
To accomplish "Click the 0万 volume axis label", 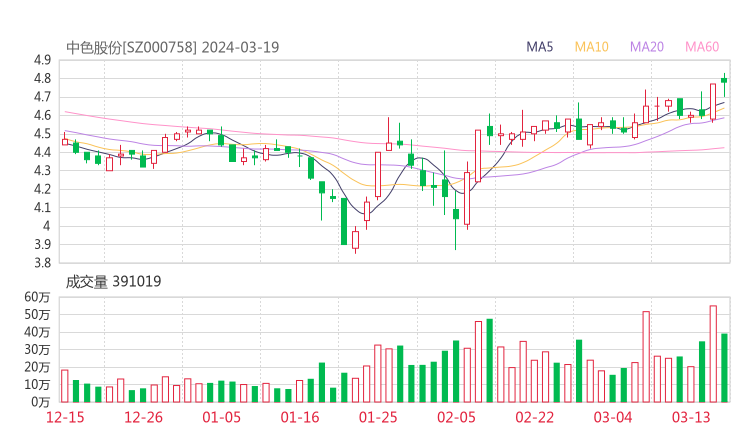I will click(41, 402).
